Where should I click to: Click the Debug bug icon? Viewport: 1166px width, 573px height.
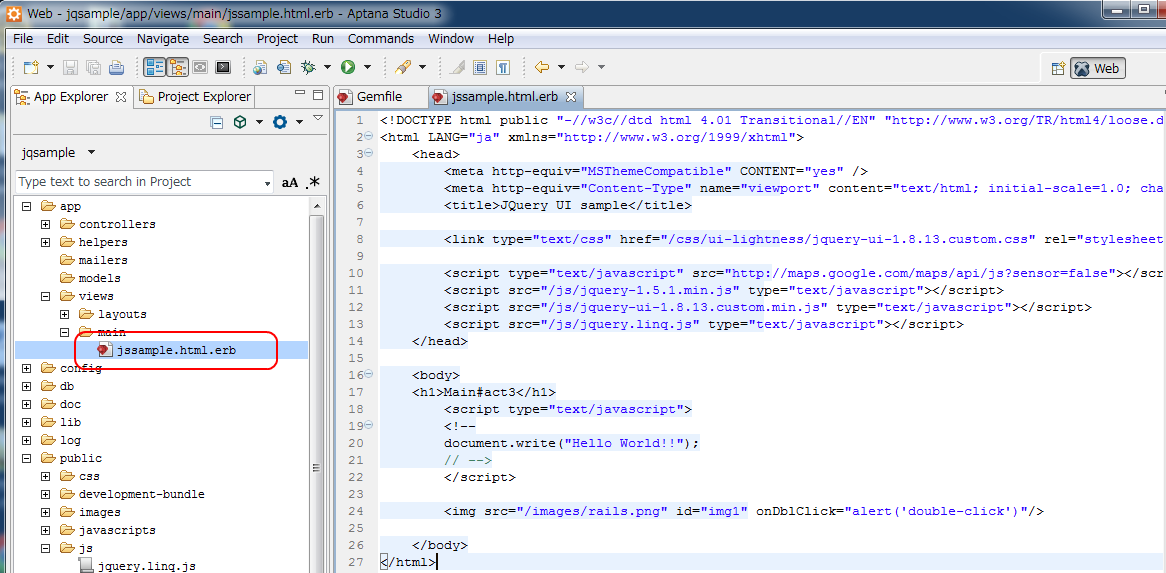309,68
